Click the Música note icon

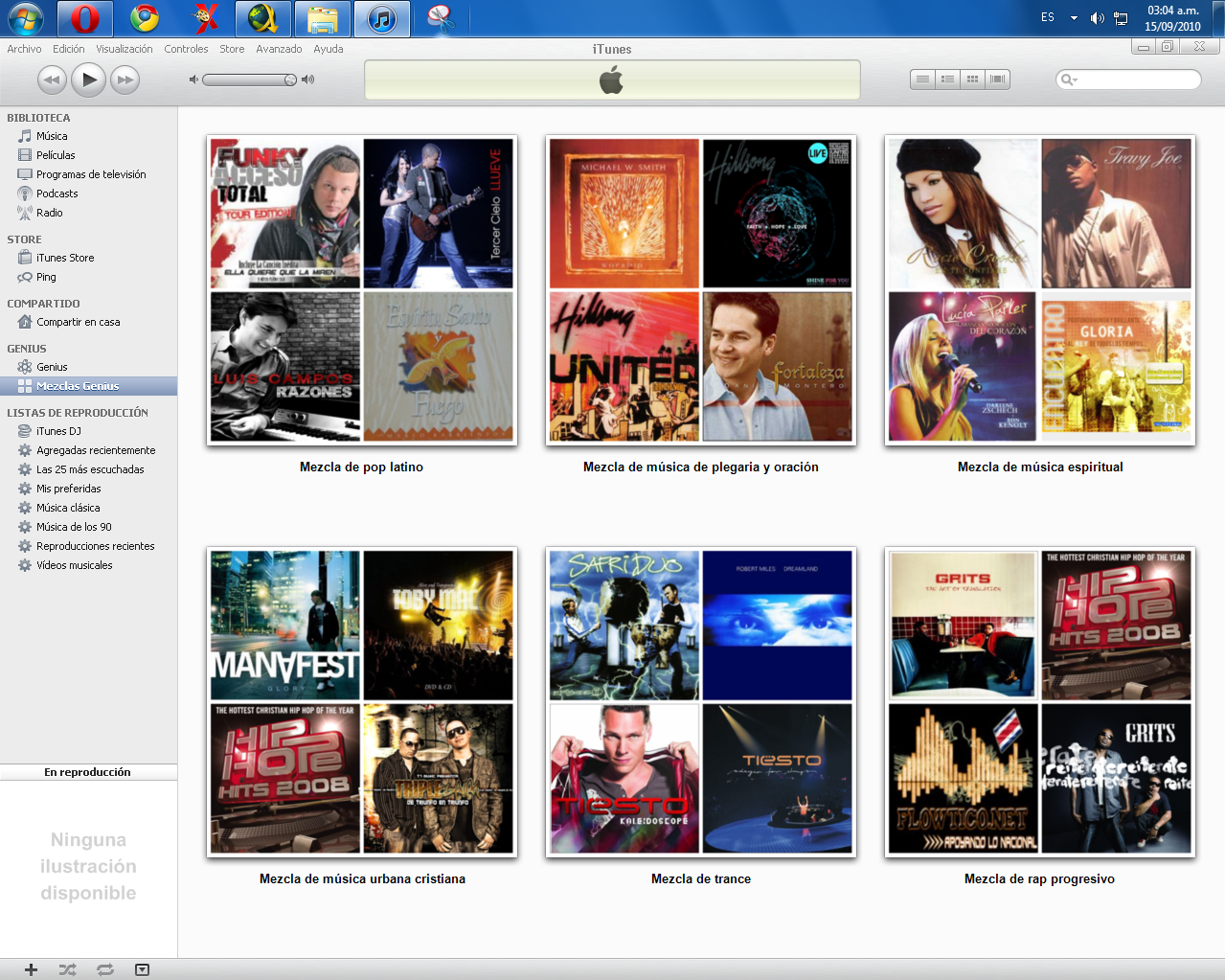tap(25, 136)
